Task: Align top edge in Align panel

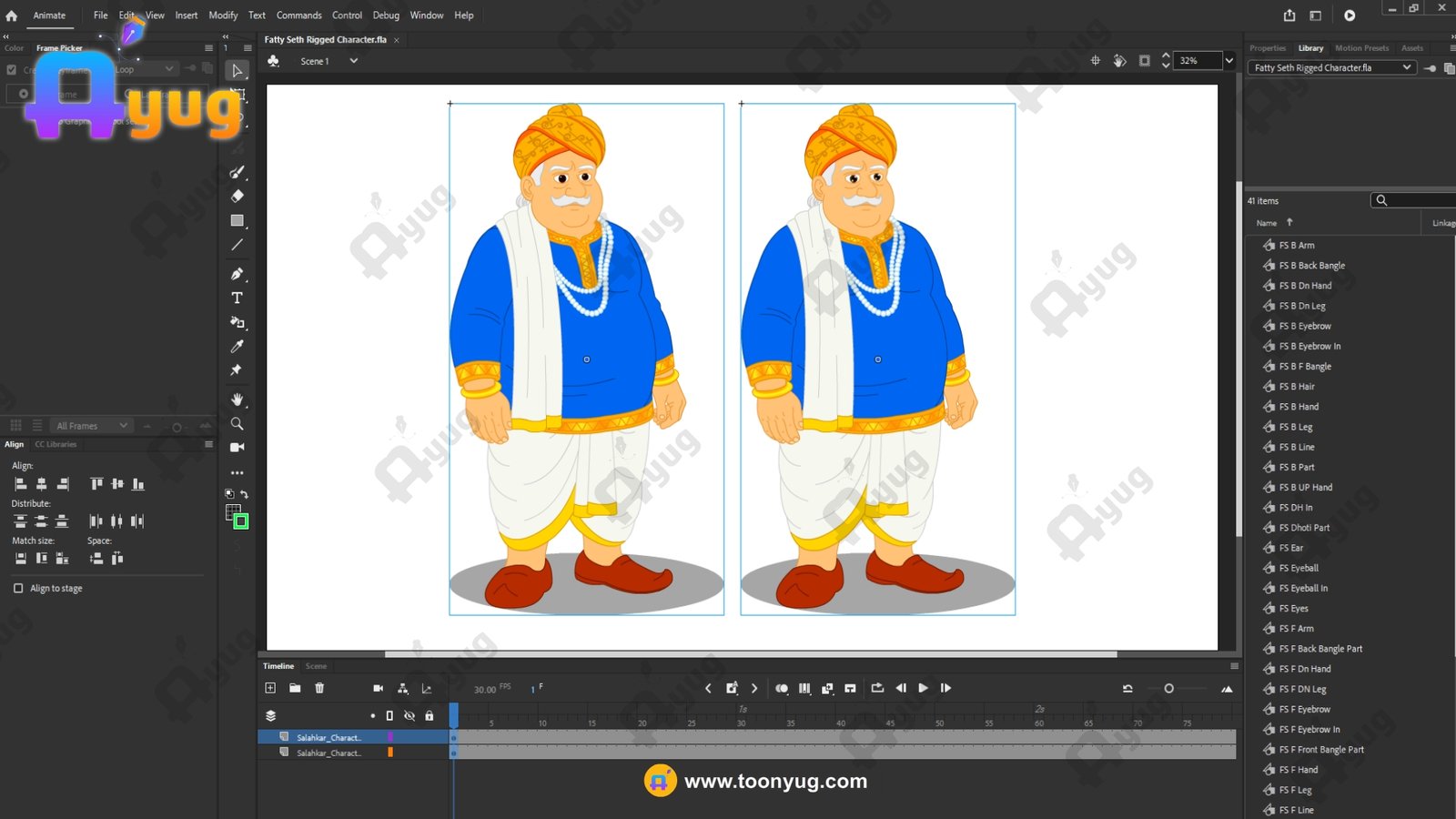Action: [96, 484]
